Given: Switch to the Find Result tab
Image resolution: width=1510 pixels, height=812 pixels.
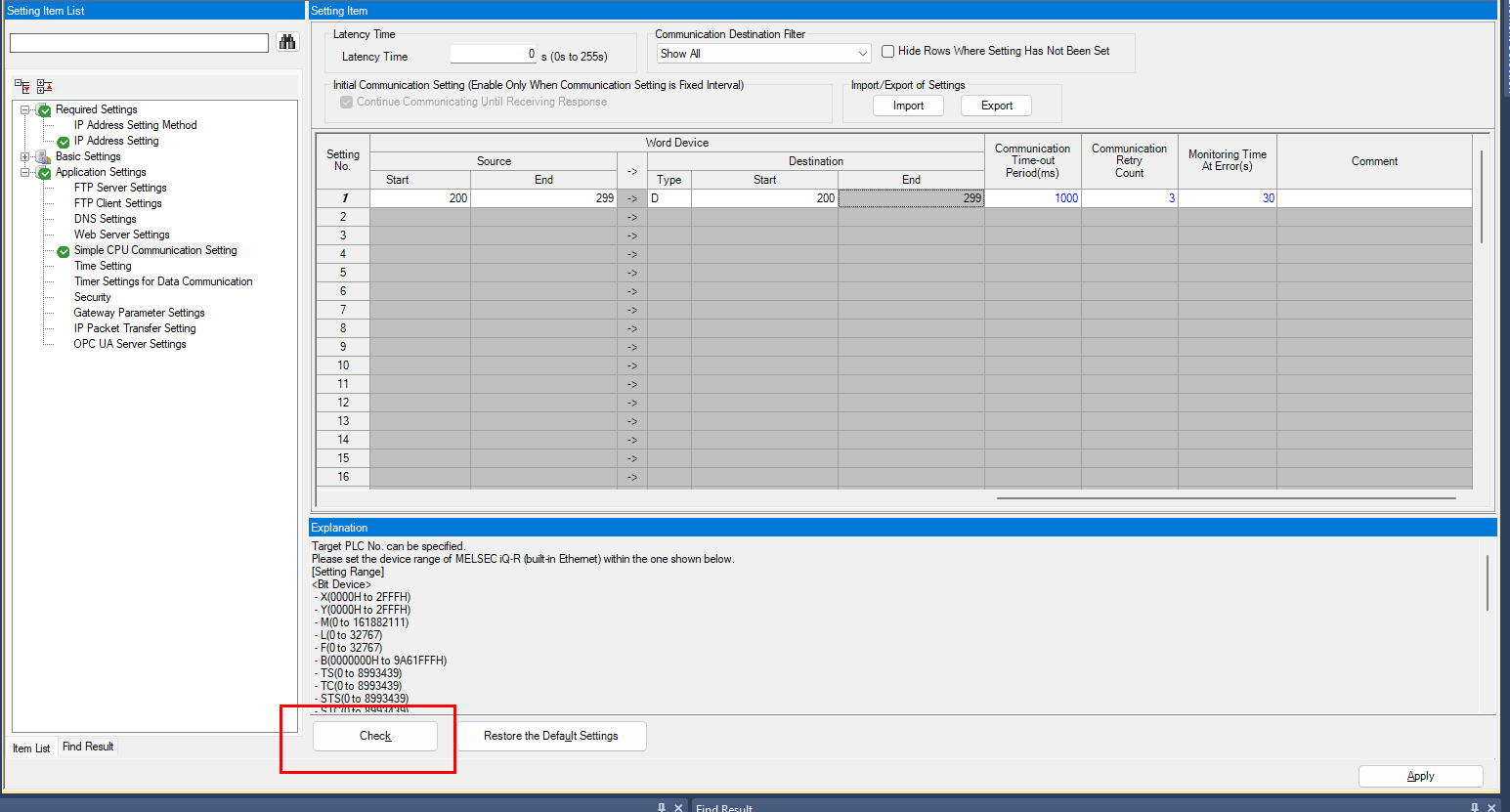Looking at the screenshot, I should 88,747.
